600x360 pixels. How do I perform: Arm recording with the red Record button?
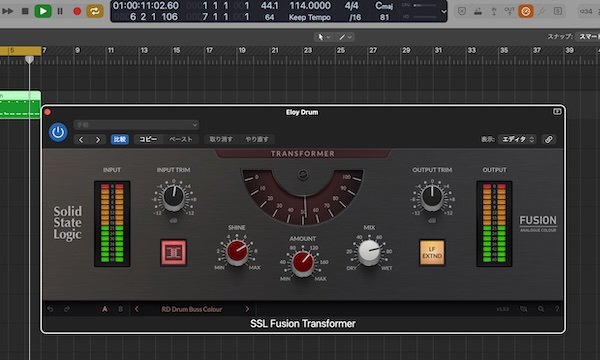(x=77, y=11)
